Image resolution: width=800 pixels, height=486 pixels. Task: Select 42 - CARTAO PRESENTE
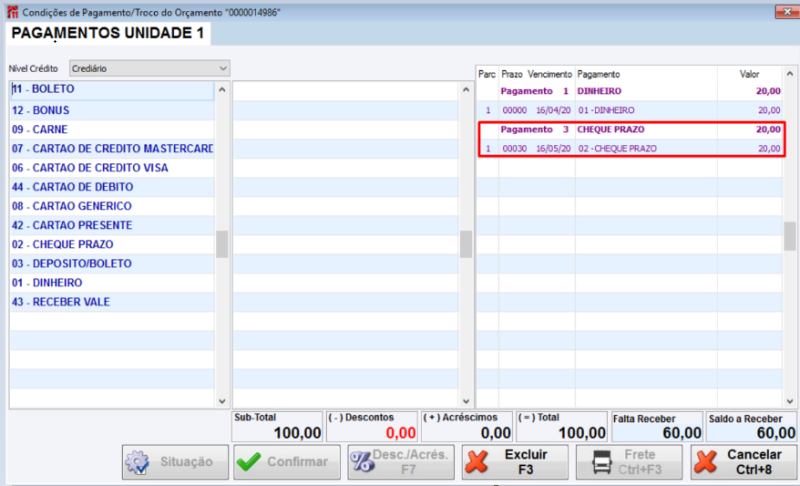pyautogui.click(x=112, y=225)
